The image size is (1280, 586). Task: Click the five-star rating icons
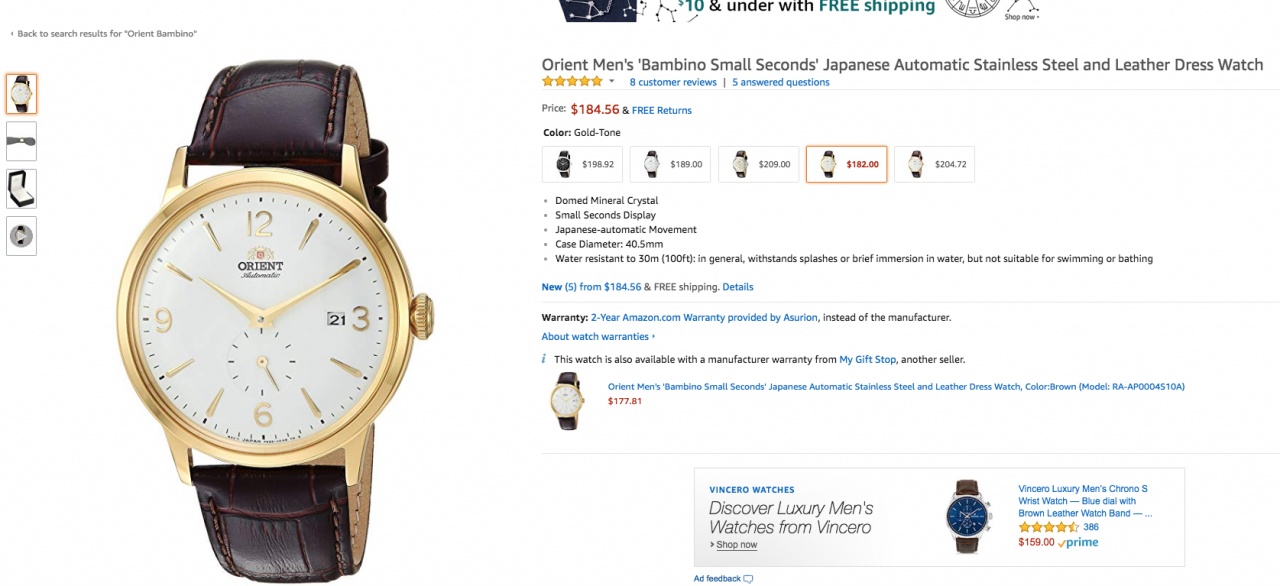(572, 82)
